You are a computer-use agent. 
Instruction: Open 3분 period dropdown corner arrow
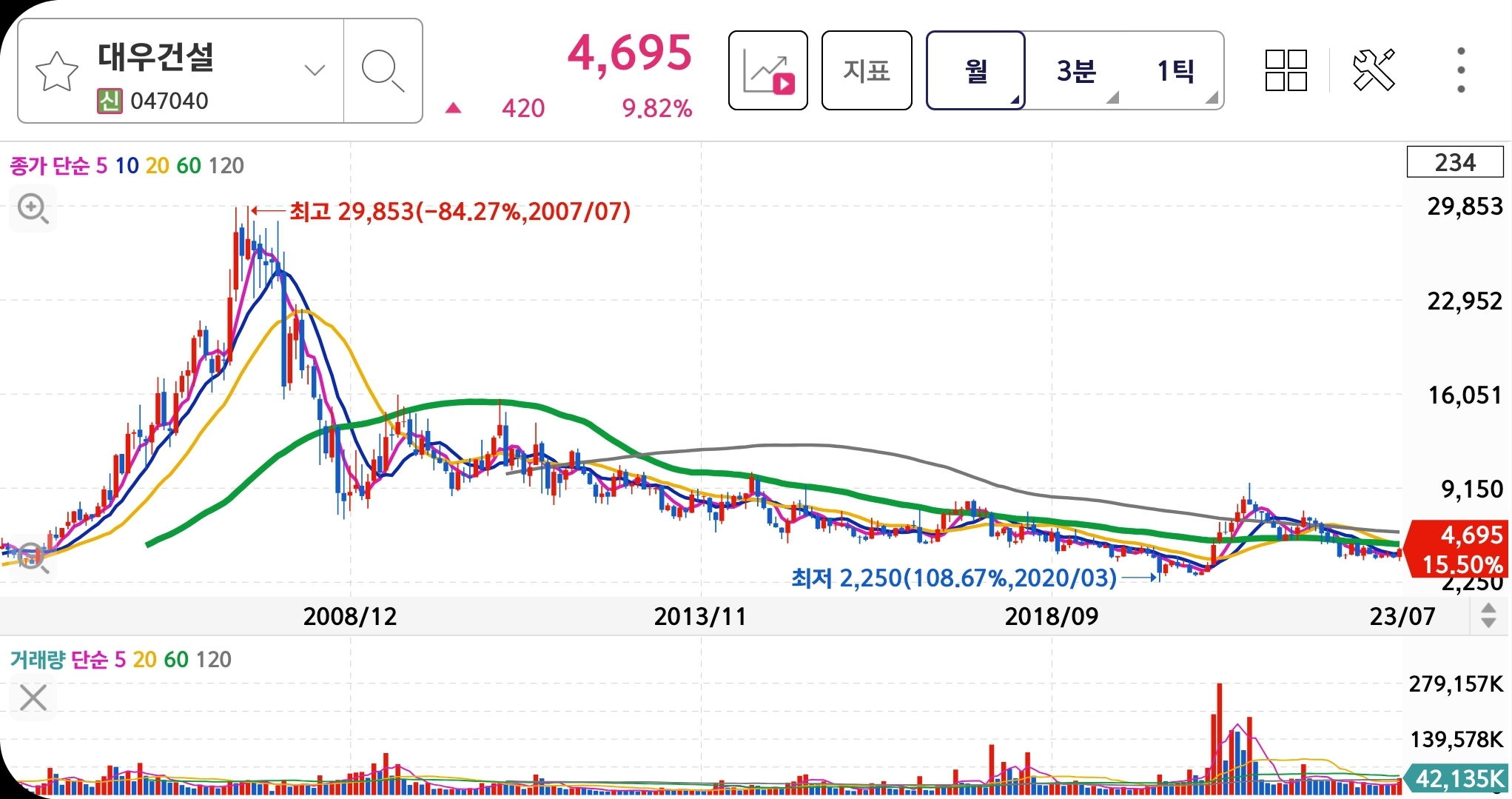[x=1112, y=98]
